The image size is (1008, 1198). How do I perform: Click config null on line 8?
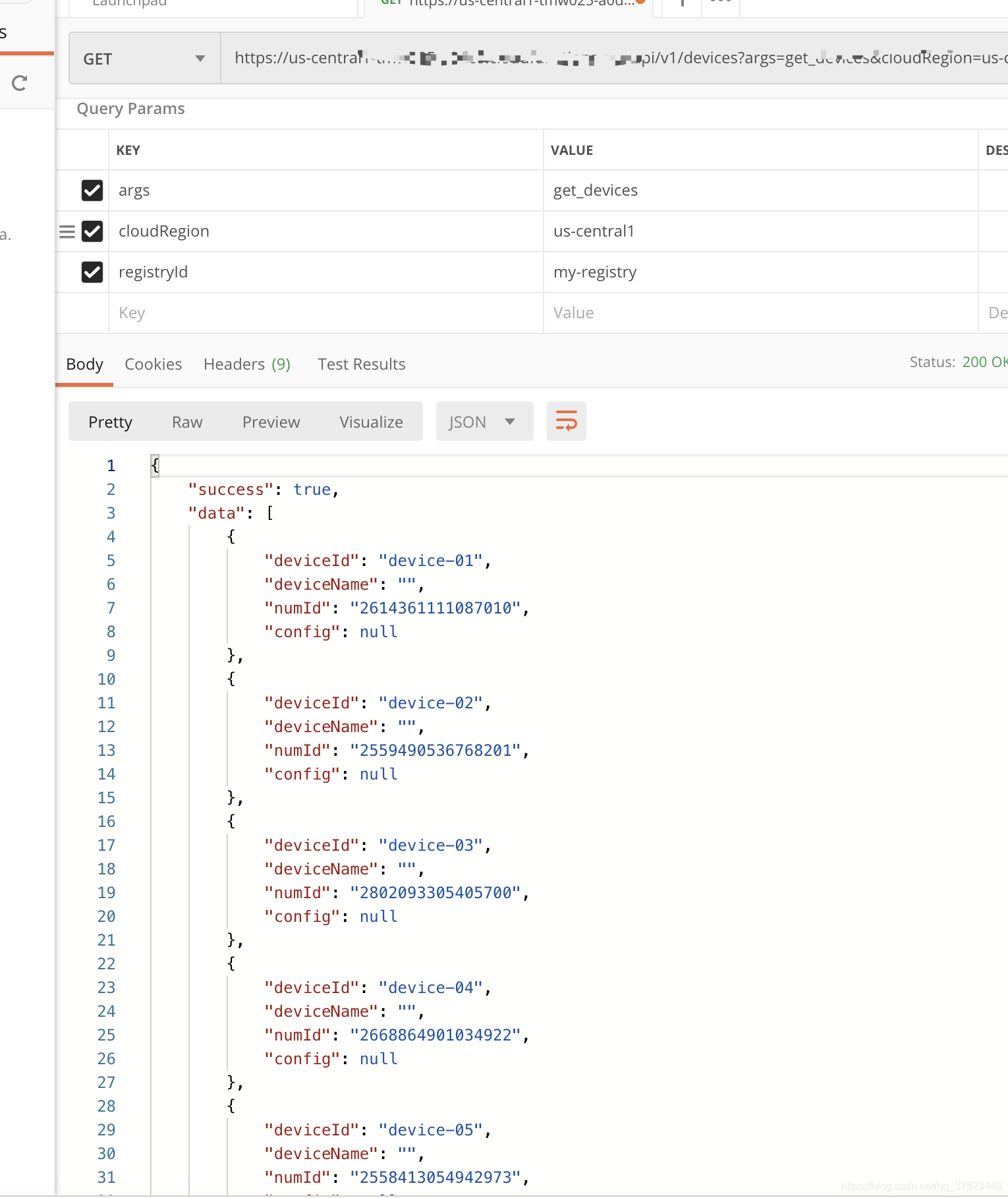pyautogui.click(x=331, y=632)
